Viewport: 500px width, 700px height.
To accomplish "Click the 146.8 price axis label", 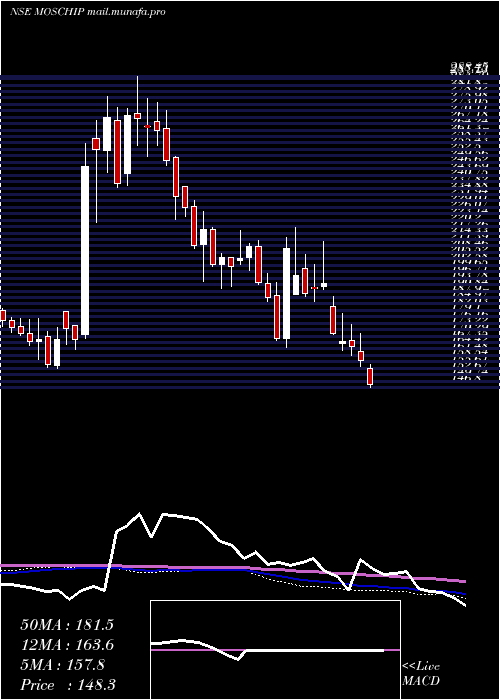I will pyautogui.click(x=468, y=378).
